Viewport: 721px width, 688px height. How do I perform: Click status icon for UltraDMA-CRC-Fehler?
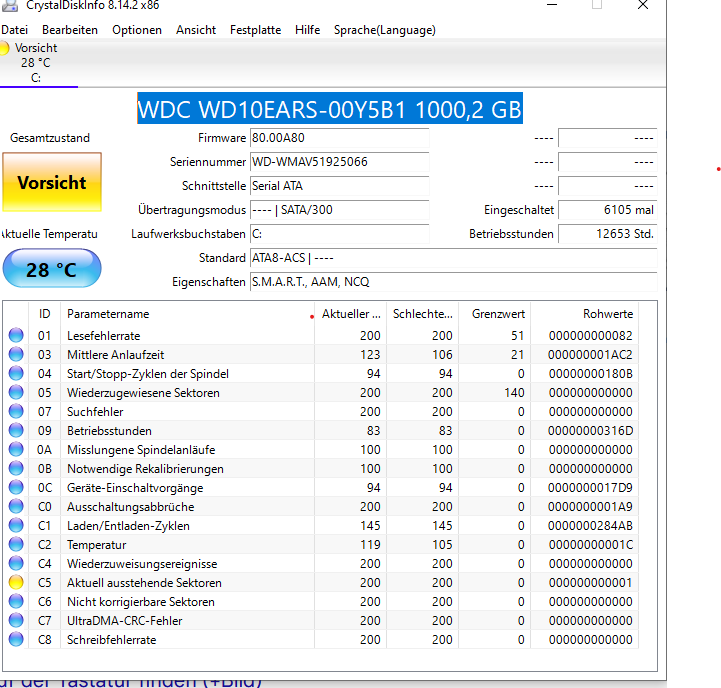coord(16,620)
